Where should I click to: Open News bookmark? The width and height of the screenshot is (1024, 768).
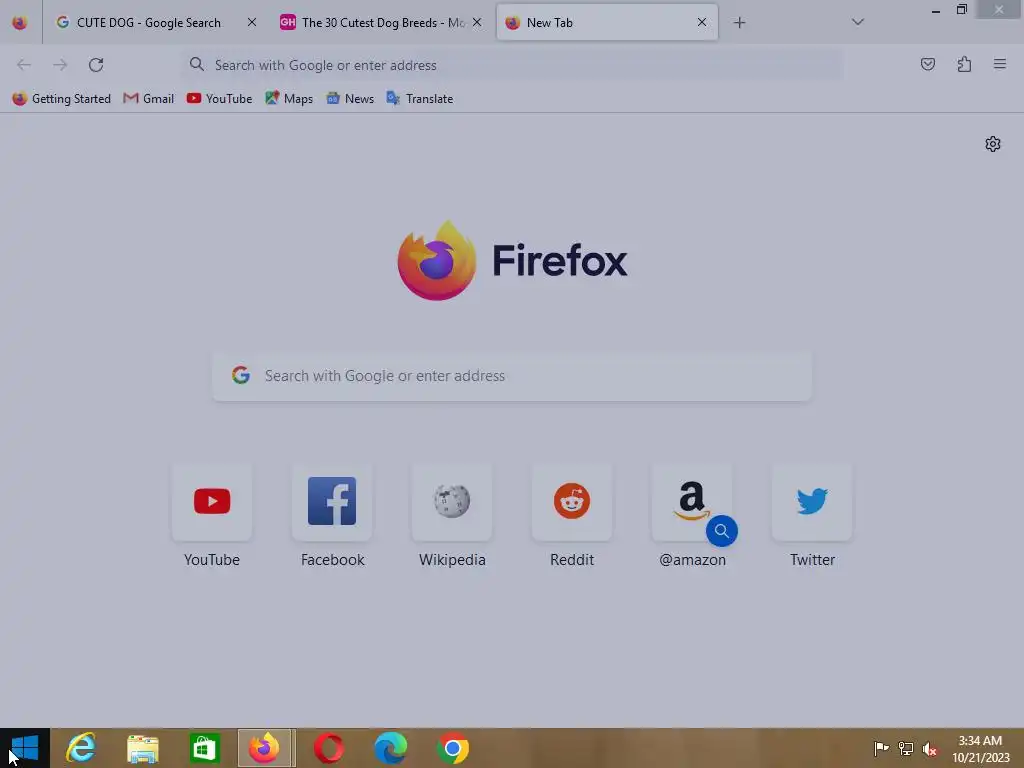[350, 99]
